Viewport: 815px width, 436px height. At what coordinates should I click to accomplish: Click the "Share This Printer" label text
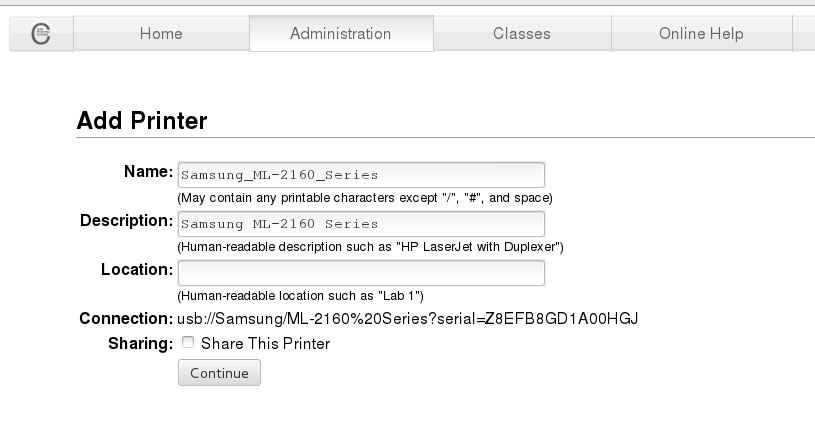tap(265, 344)
